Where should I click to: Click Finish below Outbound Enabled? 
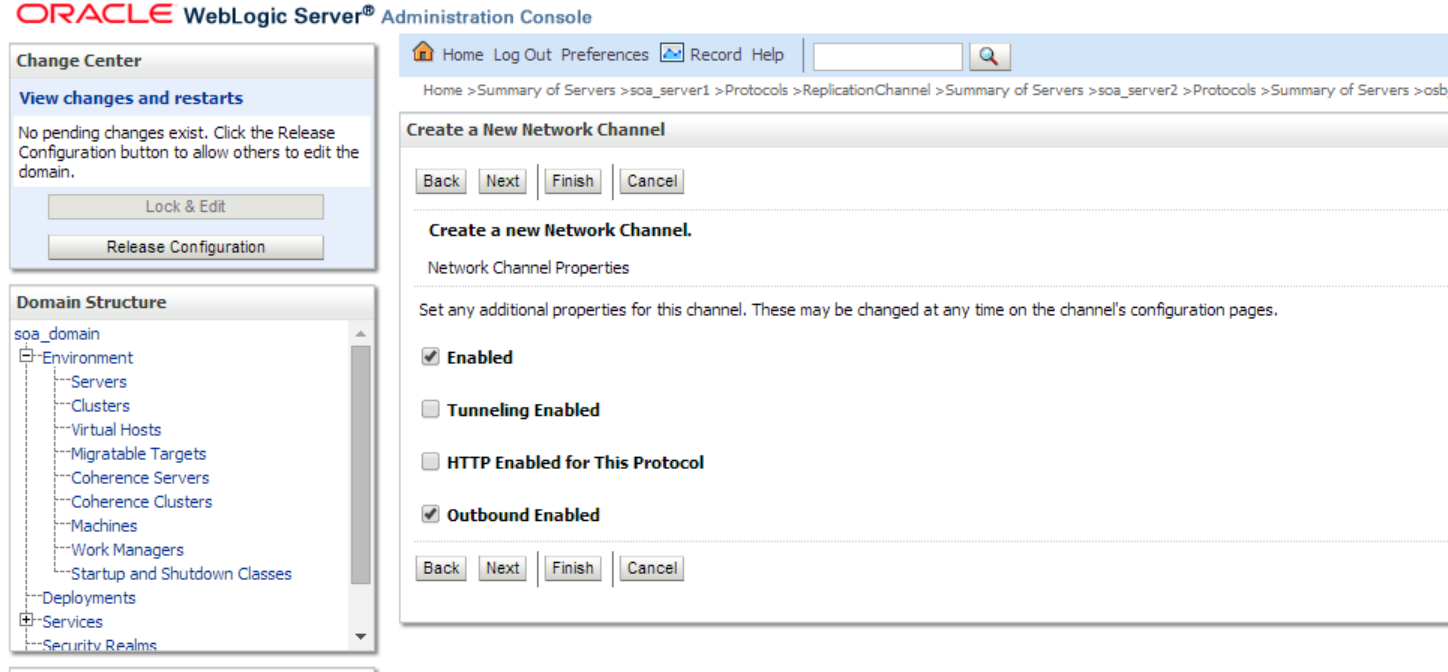coord(573,568)
